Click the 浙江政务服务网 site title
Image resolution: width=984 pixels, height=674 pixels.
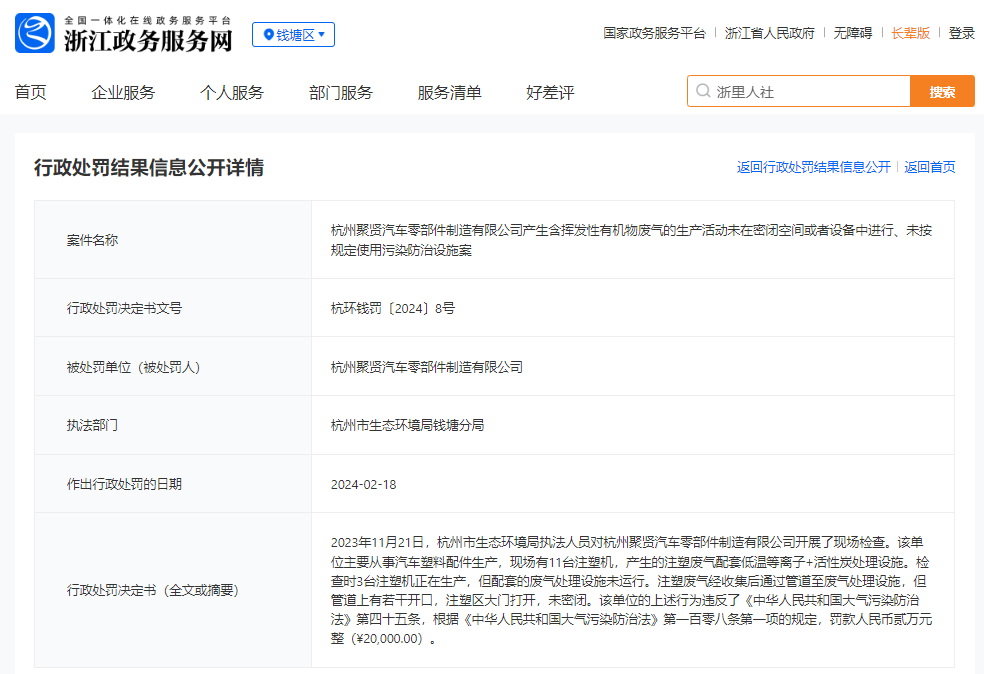148,41
